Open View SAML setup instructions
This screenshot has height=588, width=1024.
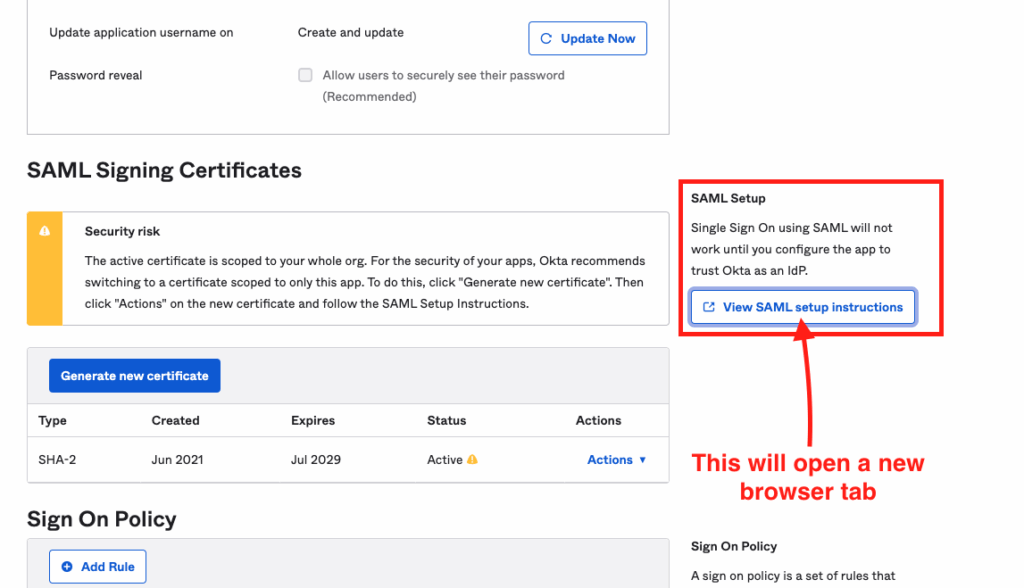[803, 306]
